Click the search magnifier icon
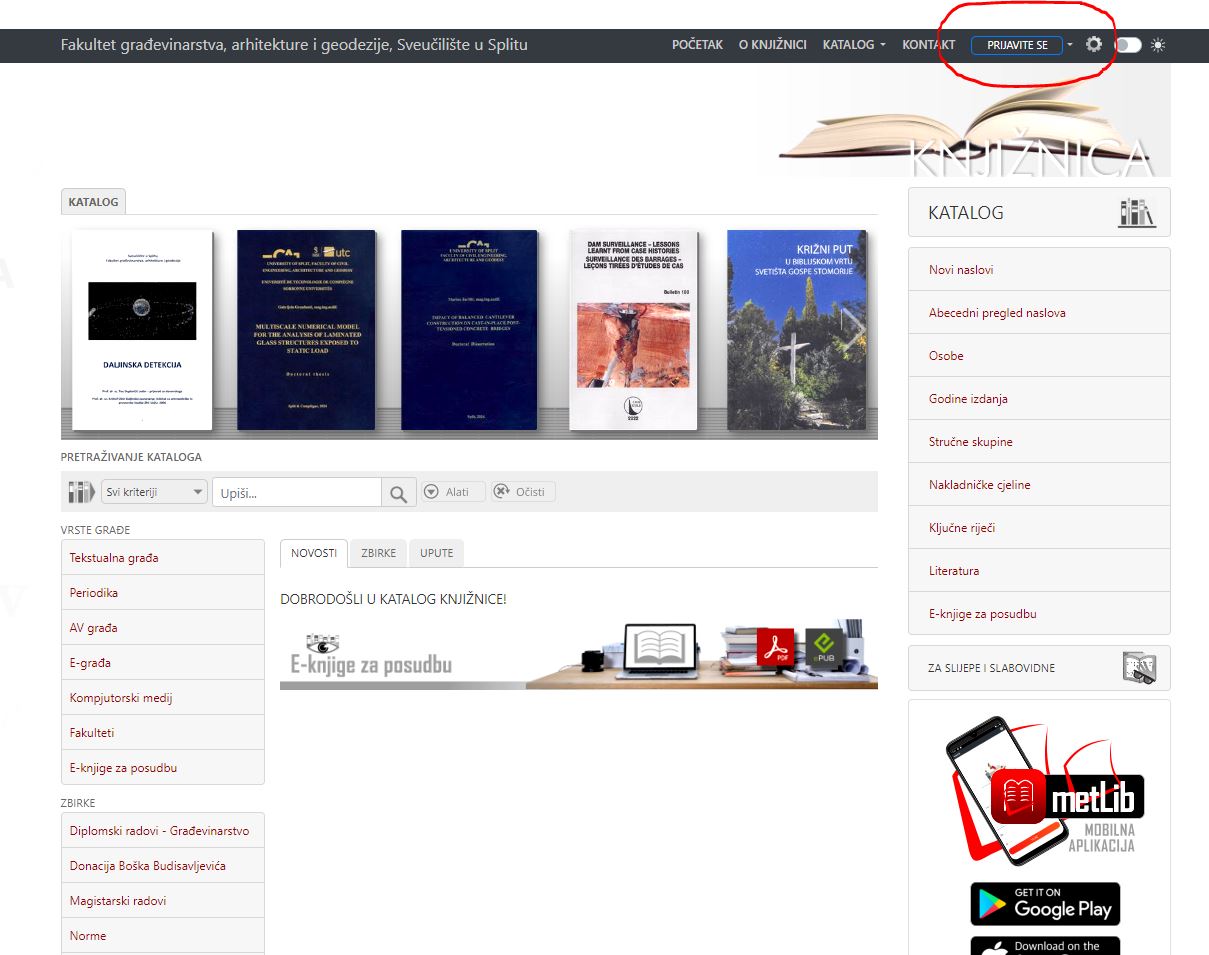This screenshot has height=955, width=1209. tap(398, 493)
